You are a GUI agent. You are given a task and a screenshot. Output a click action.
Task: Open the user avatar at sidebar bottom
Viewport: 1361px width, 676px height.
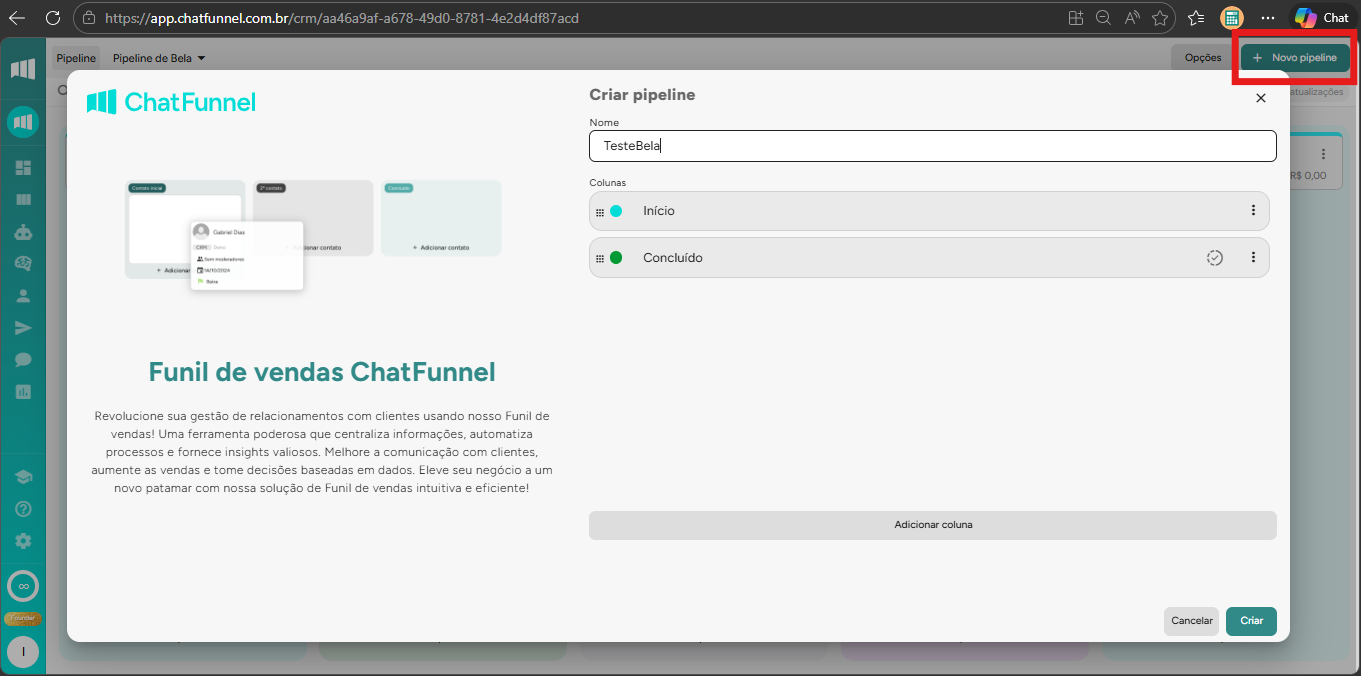click(x=23, y=652)
